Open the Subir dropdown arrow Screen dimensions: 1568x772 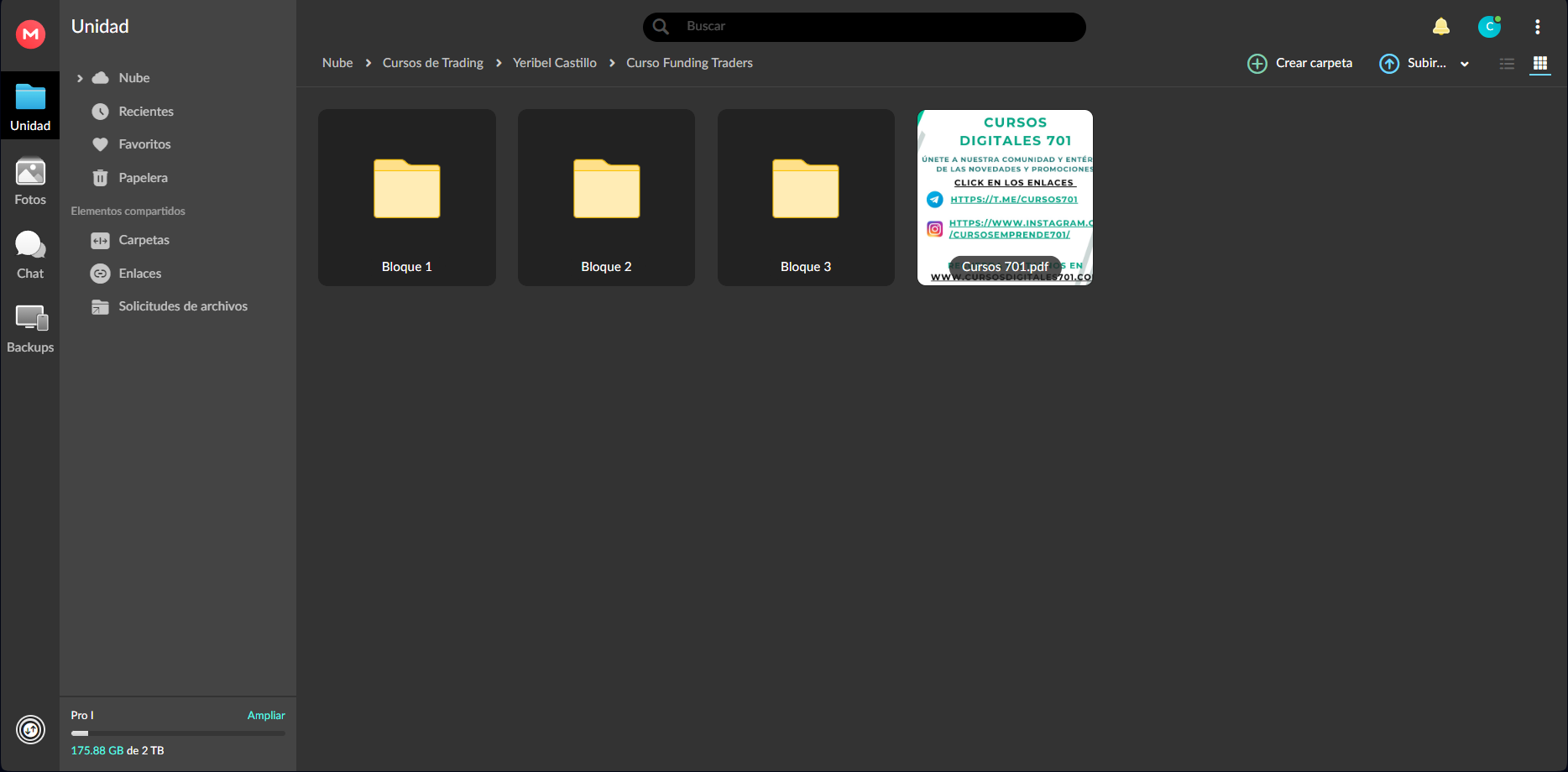[x=1465, y=64]
